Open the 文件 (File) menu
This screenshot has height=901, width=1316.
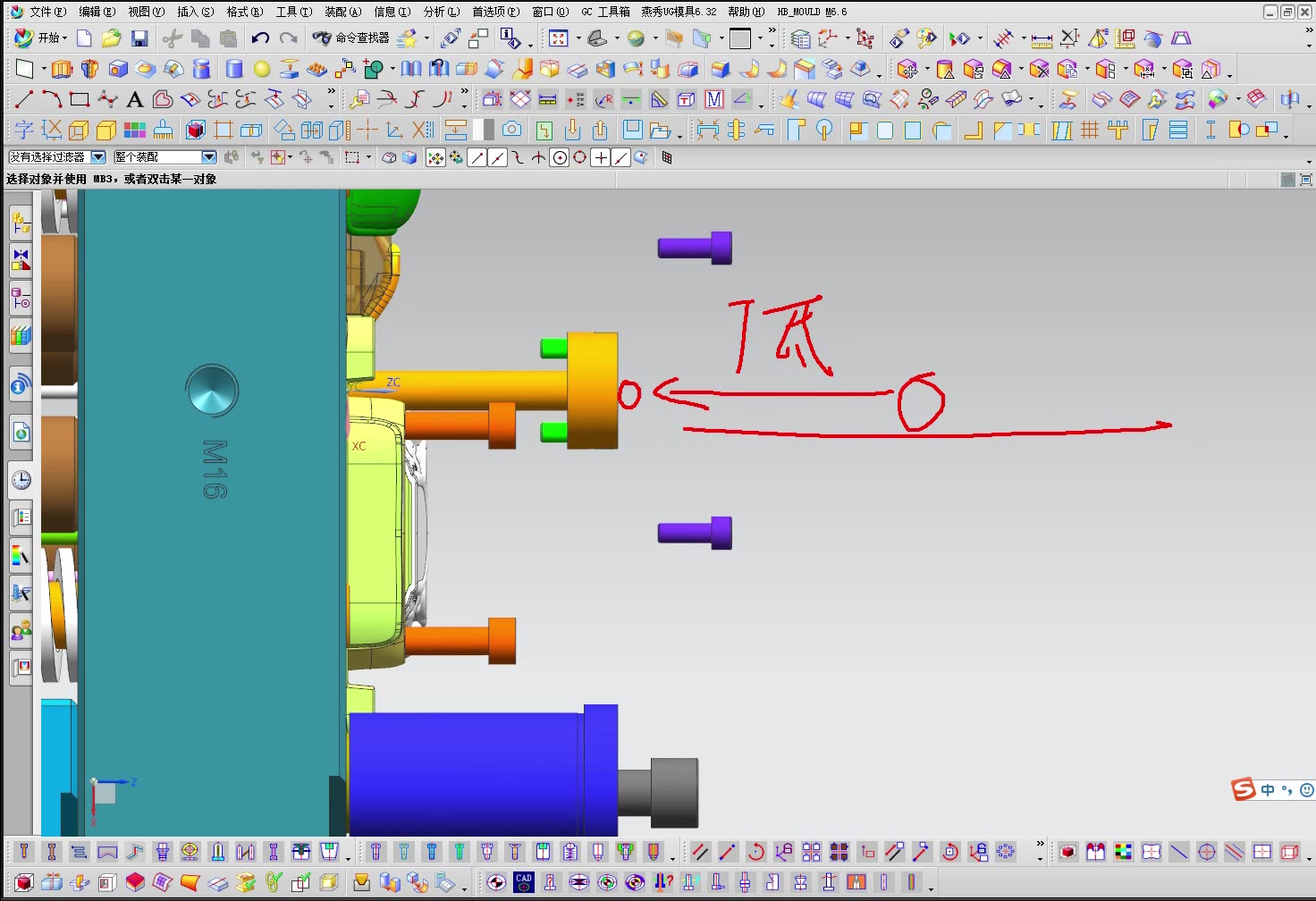(47, 12)
